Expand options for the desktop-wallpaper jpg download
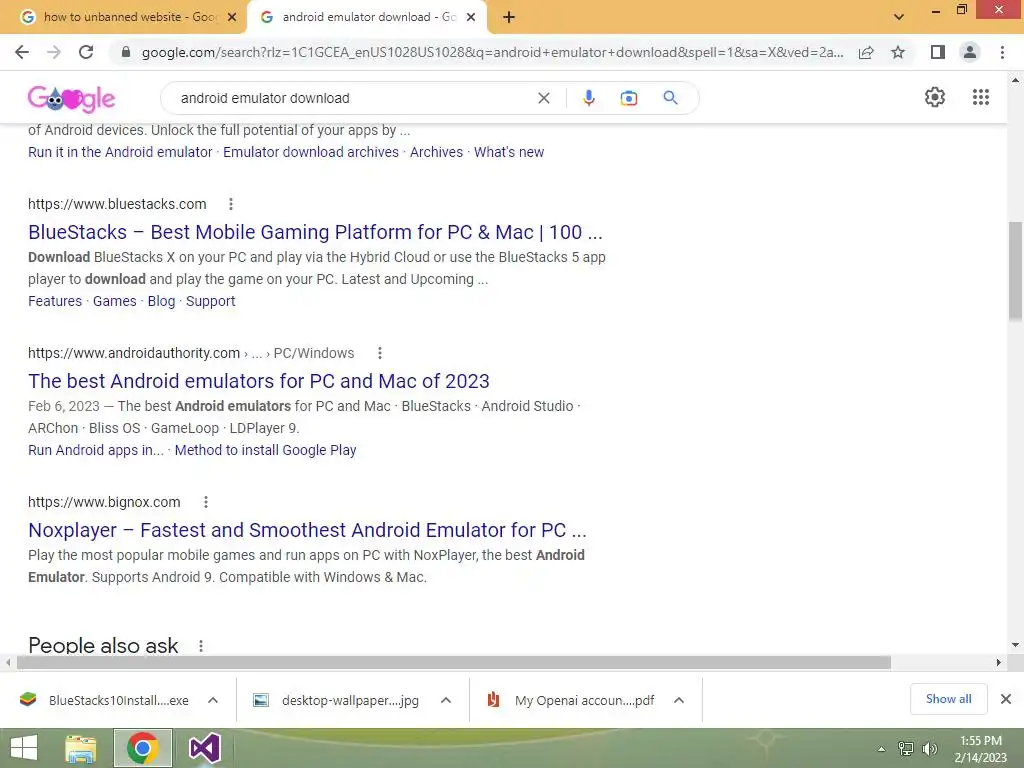Image resolution: width=1024 pixels, height=768 pixels. (446, 700)
